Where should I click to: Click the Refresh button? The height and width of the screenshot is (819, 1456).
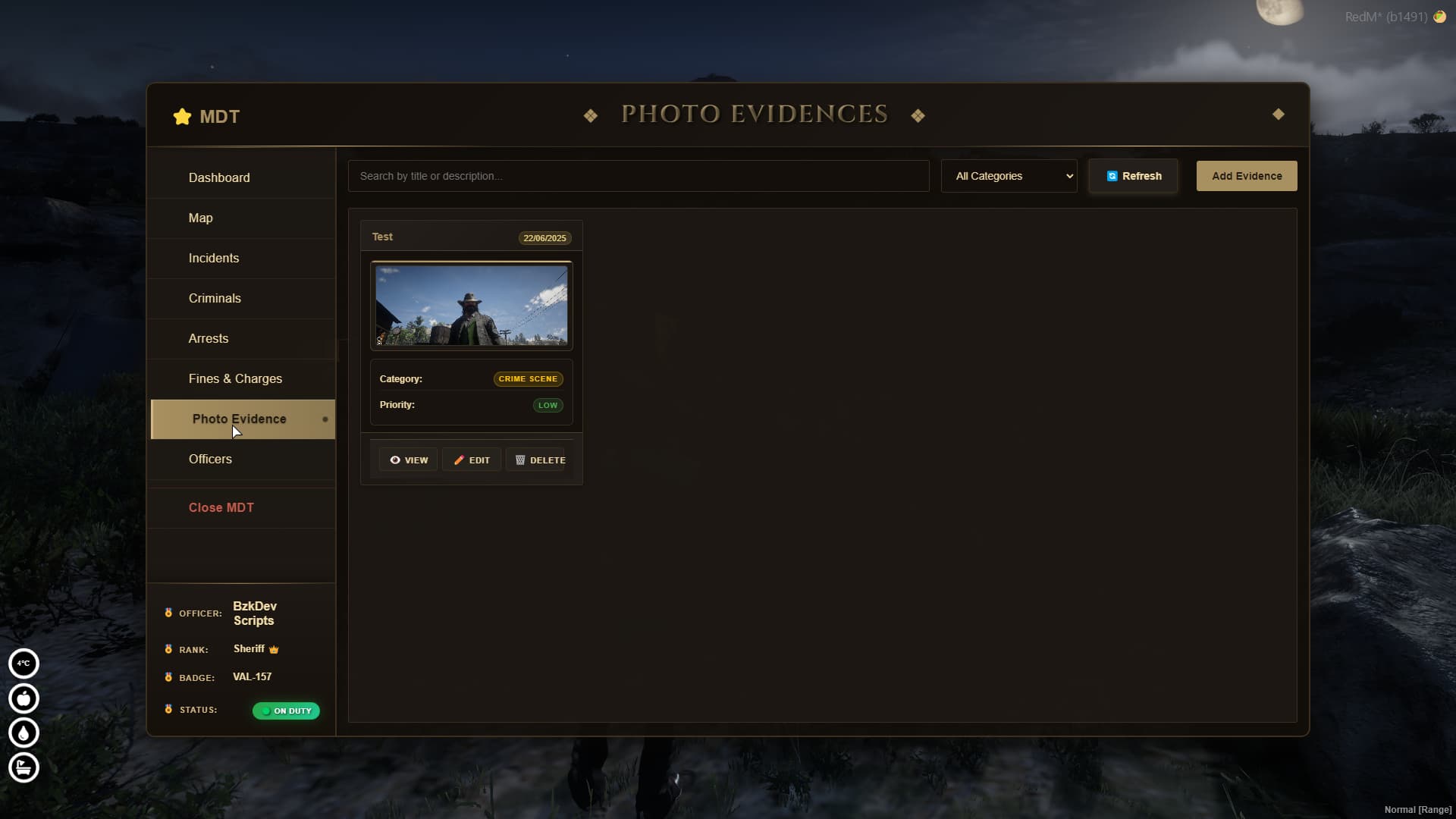[x=1133, y=176]
